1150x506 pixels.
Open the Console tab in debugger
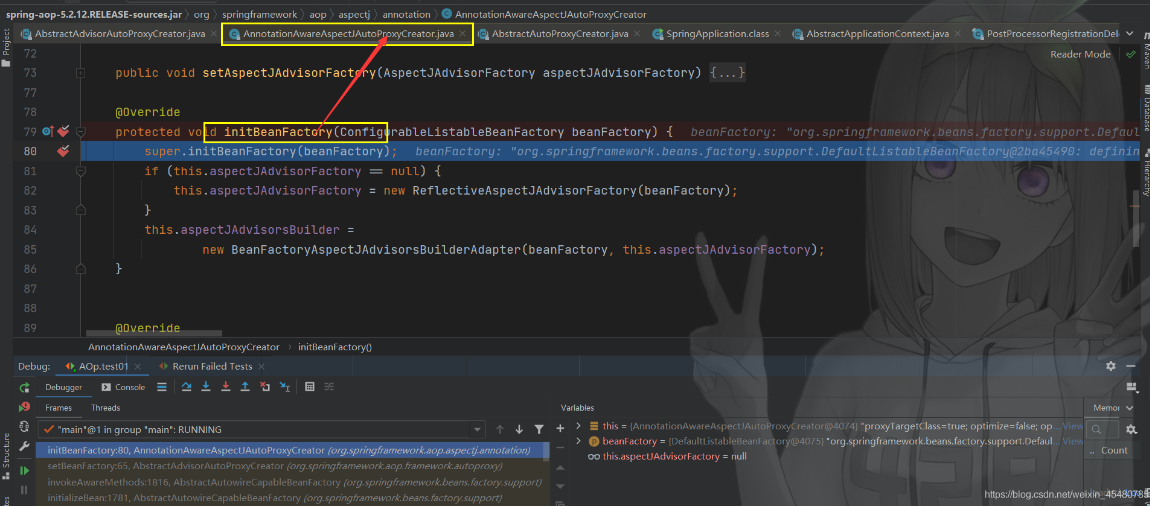point(123,387)
